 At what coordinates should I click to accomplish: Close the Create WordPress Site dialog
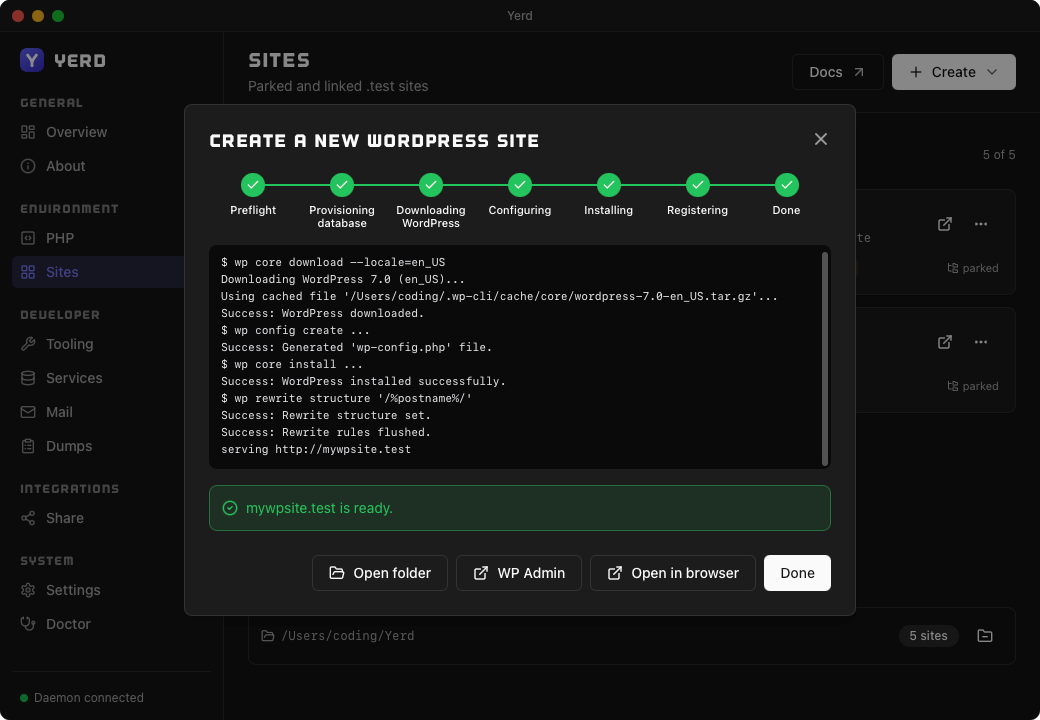tap(820, 139)
